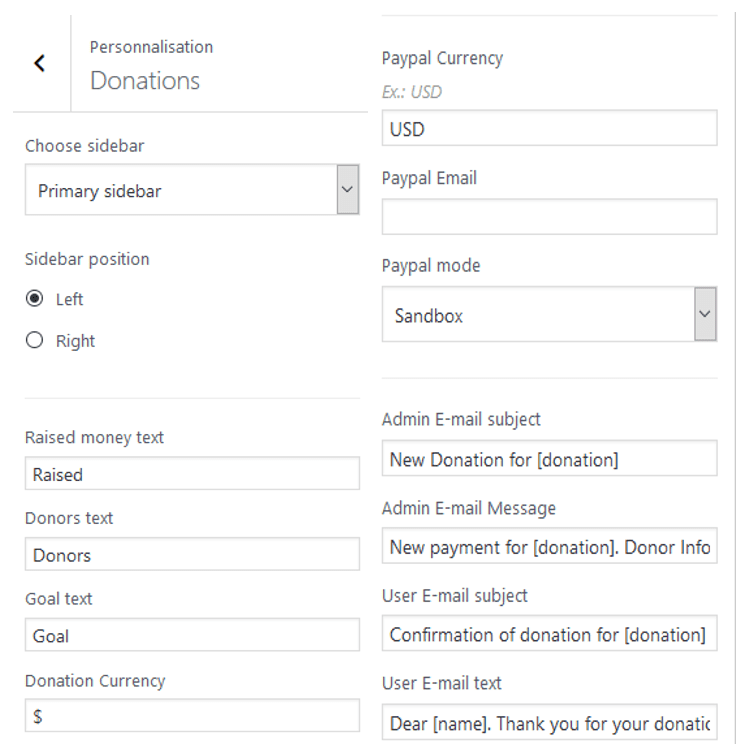Select the Left sidebar position radio
Viewport: 736px width, 744px height.
(34, 299)
